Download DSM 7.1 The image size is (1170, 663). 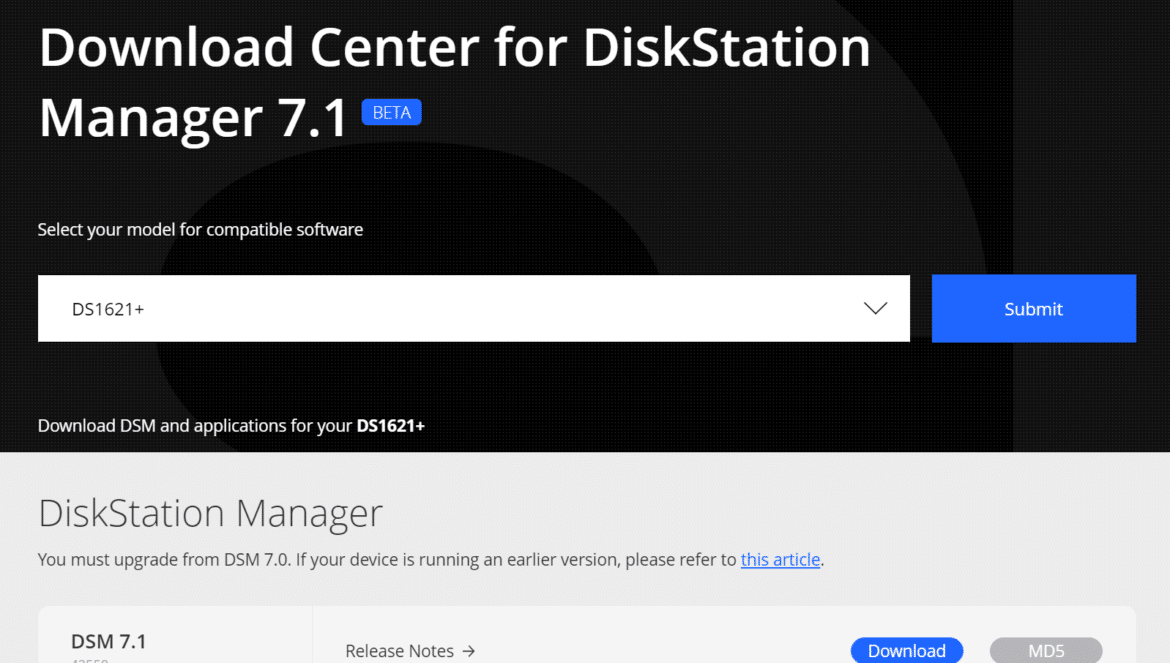pos(907,650)
